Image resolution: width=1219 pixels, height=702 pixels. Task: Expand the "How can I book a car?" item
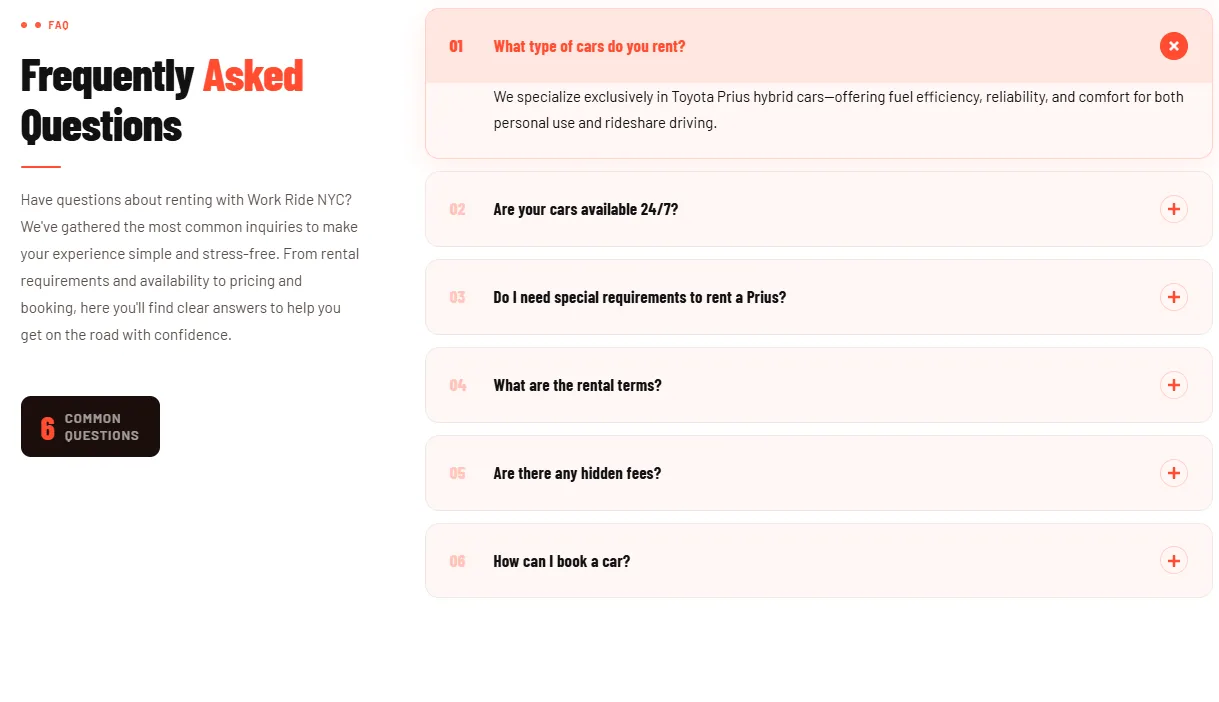click(818, 561)
